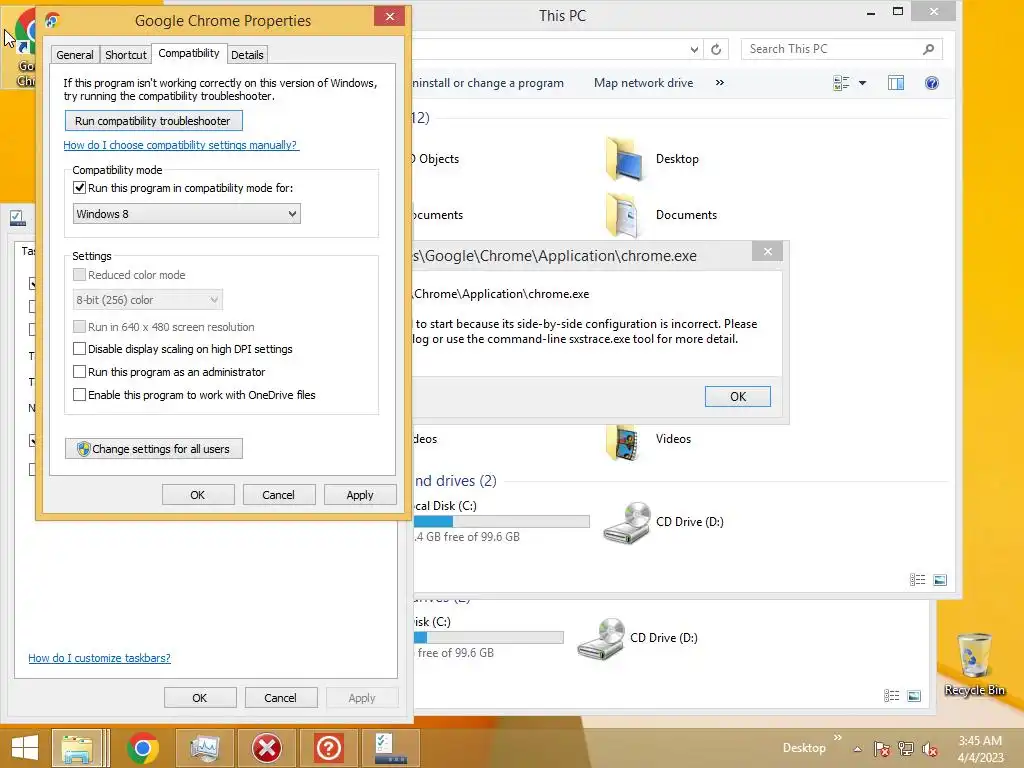This screenshot has height=768, width=1024.
Task: Toggle Reduced color mode checkbox
Action: [79, 275]
